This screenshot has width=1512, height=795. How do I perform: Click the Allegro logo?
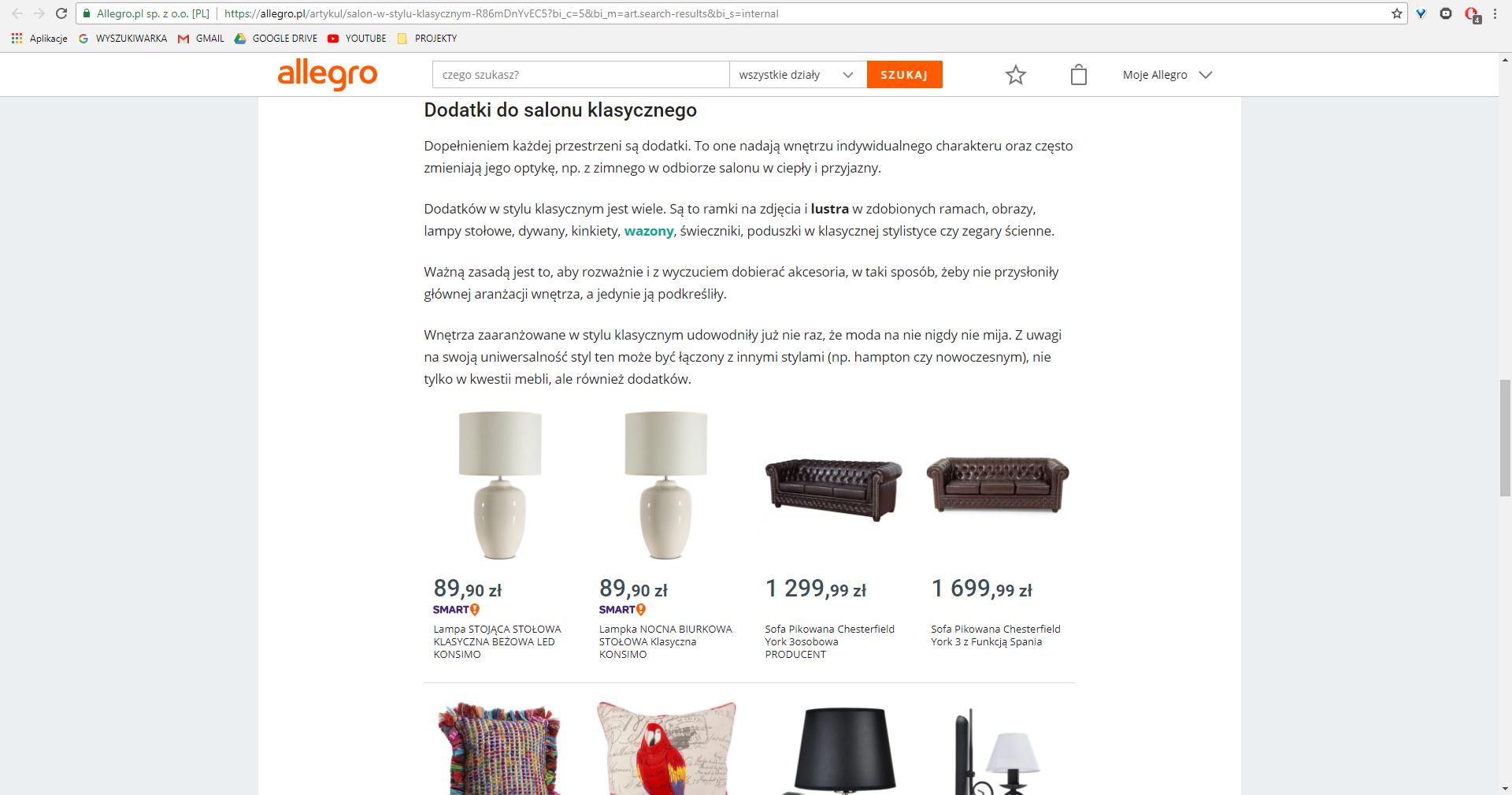coord(328,75)
